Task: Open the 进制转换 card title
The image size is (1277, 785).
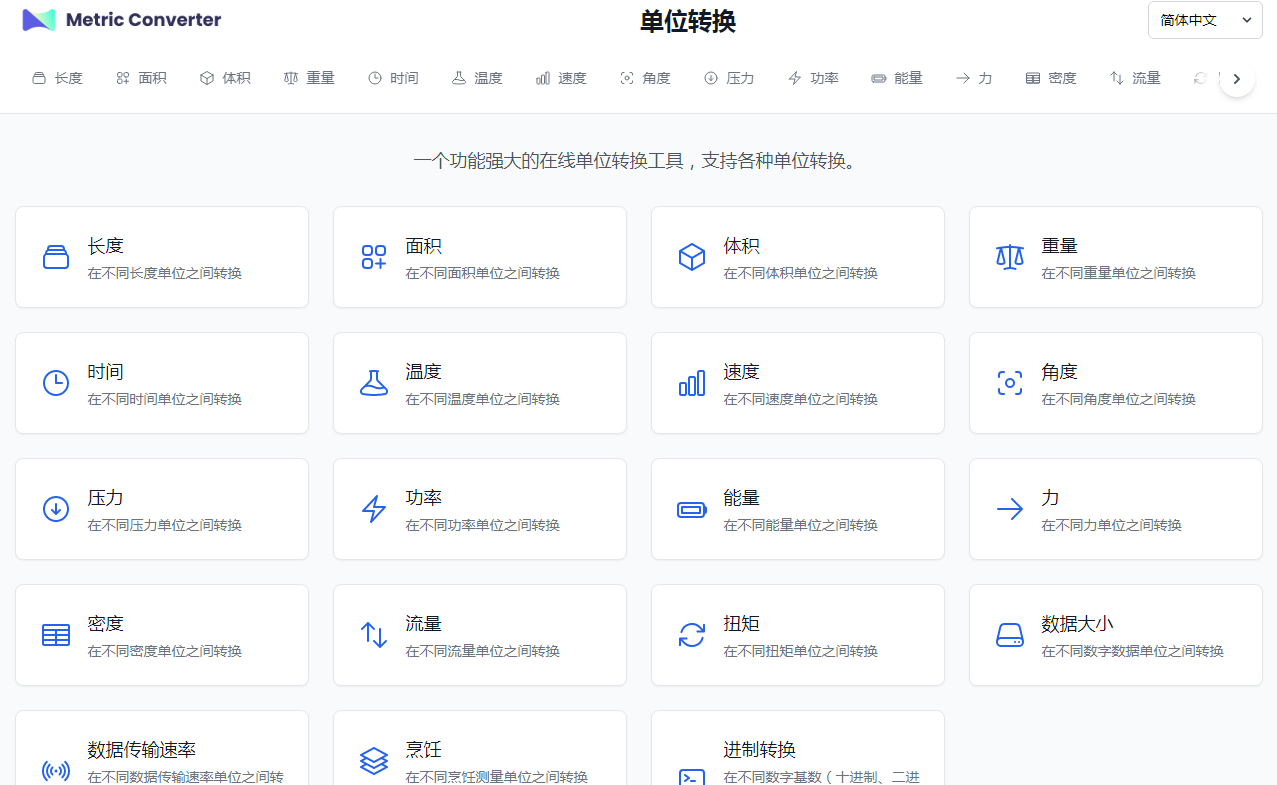Action: tap(760, 750)
